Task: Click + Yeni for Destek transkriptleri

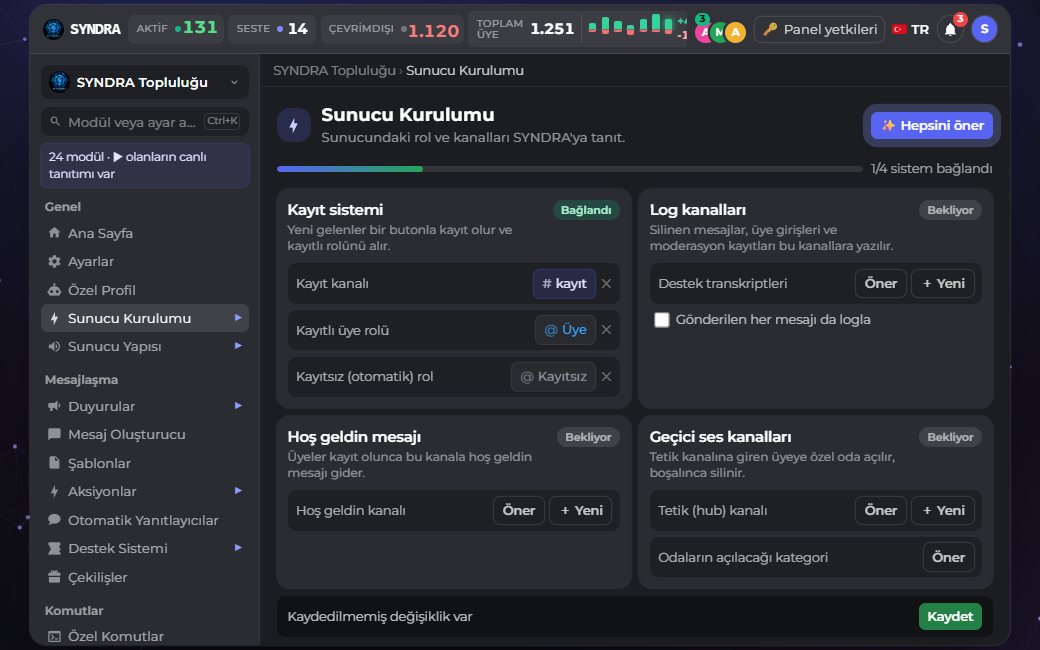Action: coord(942,283)
